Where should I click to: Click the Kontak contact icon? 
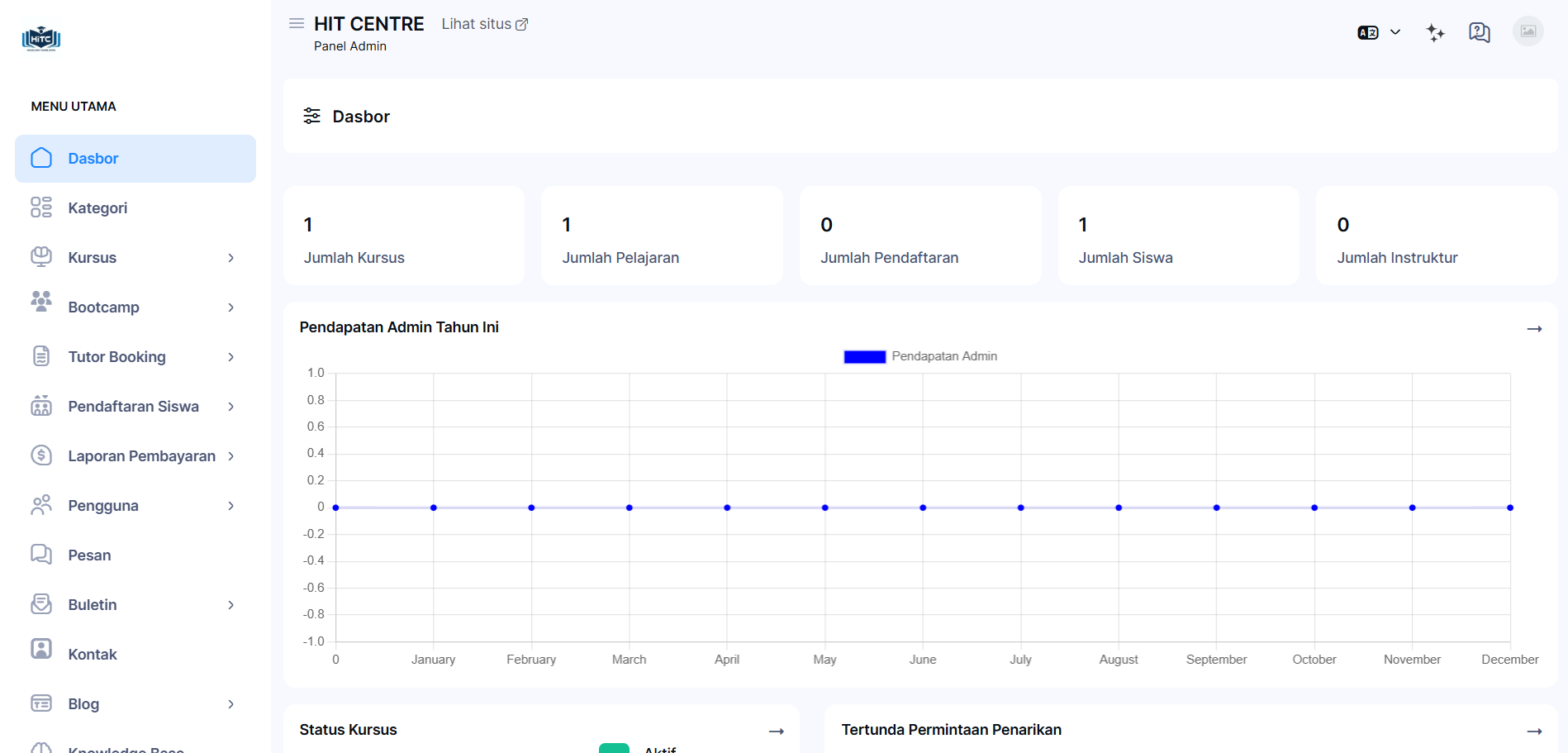coord(41,649)
